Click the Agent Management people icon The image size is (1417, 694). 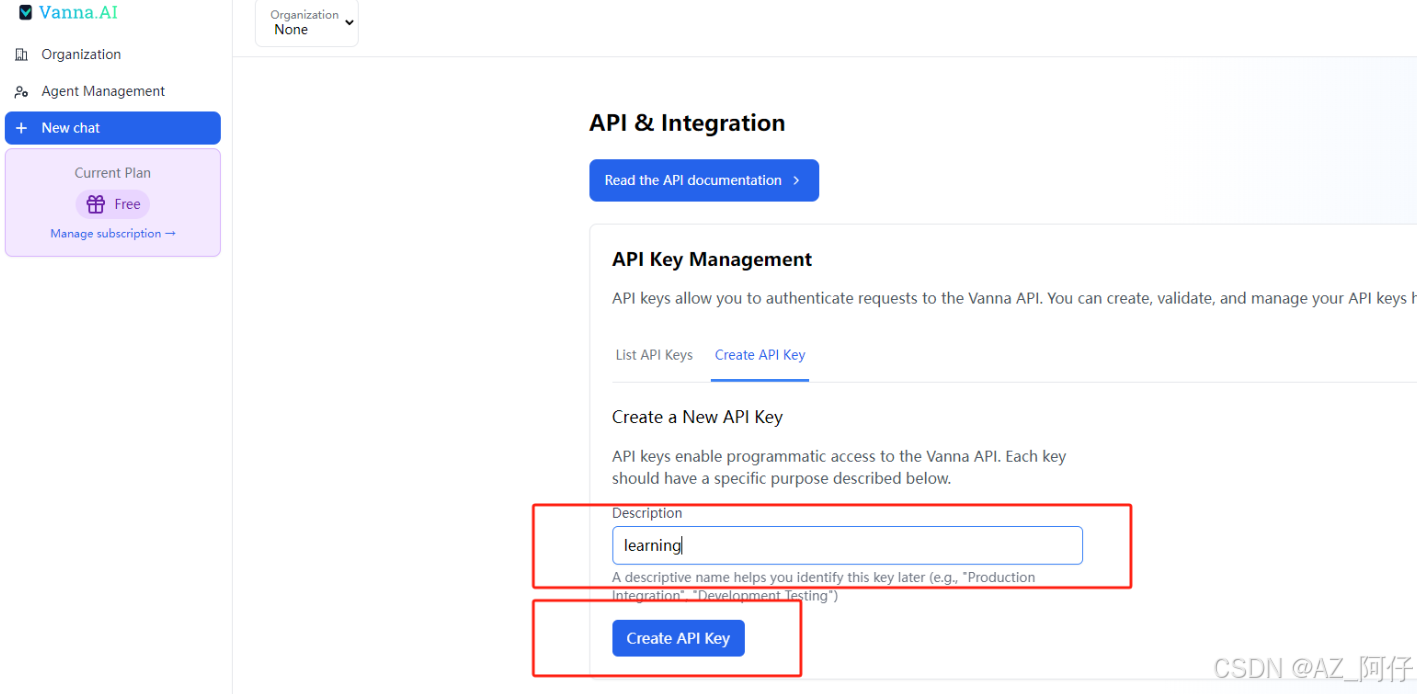(21, 92)
